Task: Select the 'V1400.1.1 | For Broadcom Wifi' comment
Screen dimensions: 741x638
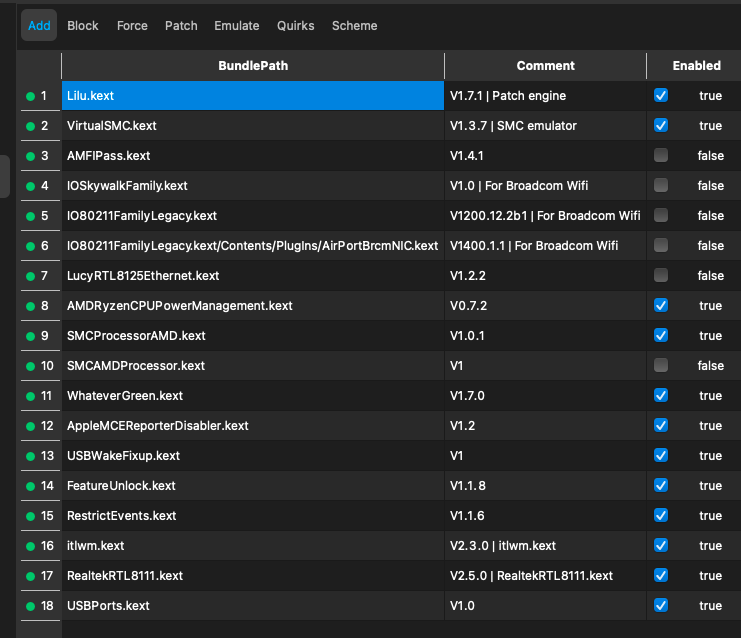Action: [545, 246]
